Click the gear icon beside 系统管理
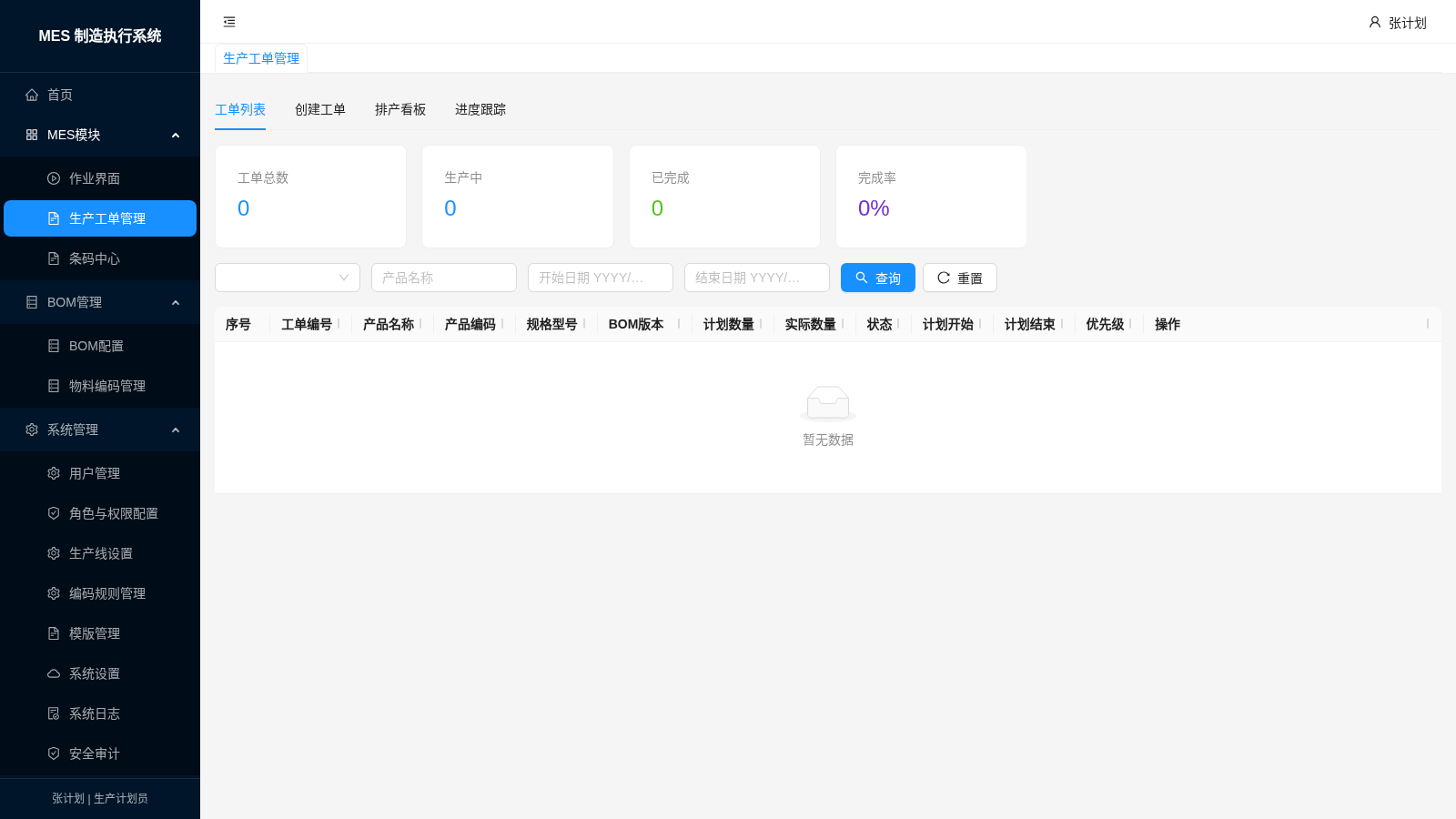Screen dimensions: 1456x819 [x=32, y=430]
